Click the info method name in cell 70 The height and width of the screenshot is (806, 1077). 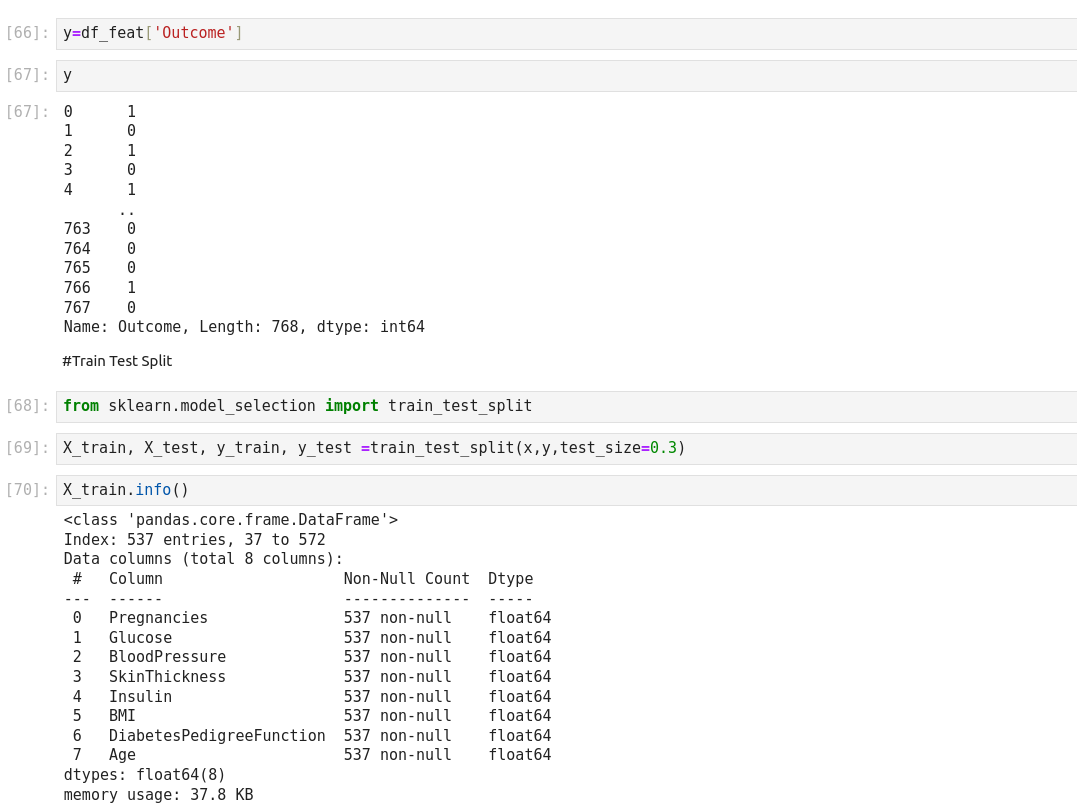click(153, 490)
